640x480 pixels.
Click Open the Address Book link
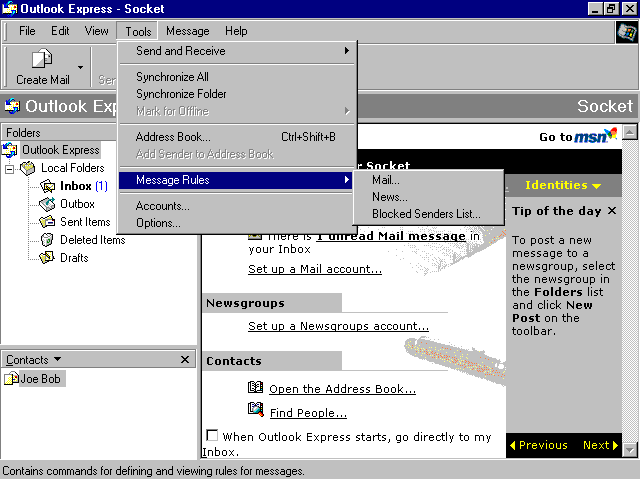click(x=342, y=389)
